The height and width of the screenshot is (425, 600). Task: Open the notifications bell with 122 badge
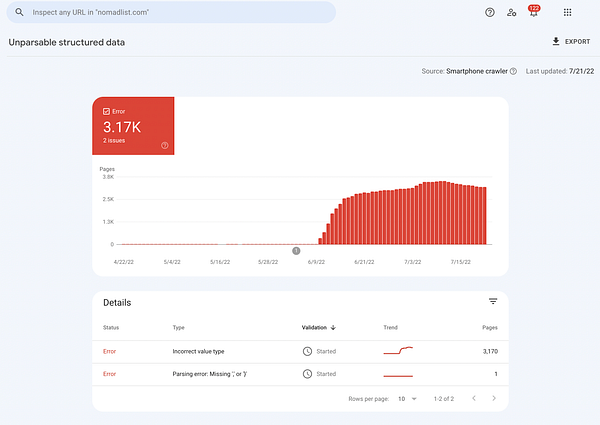pos(534,13)
